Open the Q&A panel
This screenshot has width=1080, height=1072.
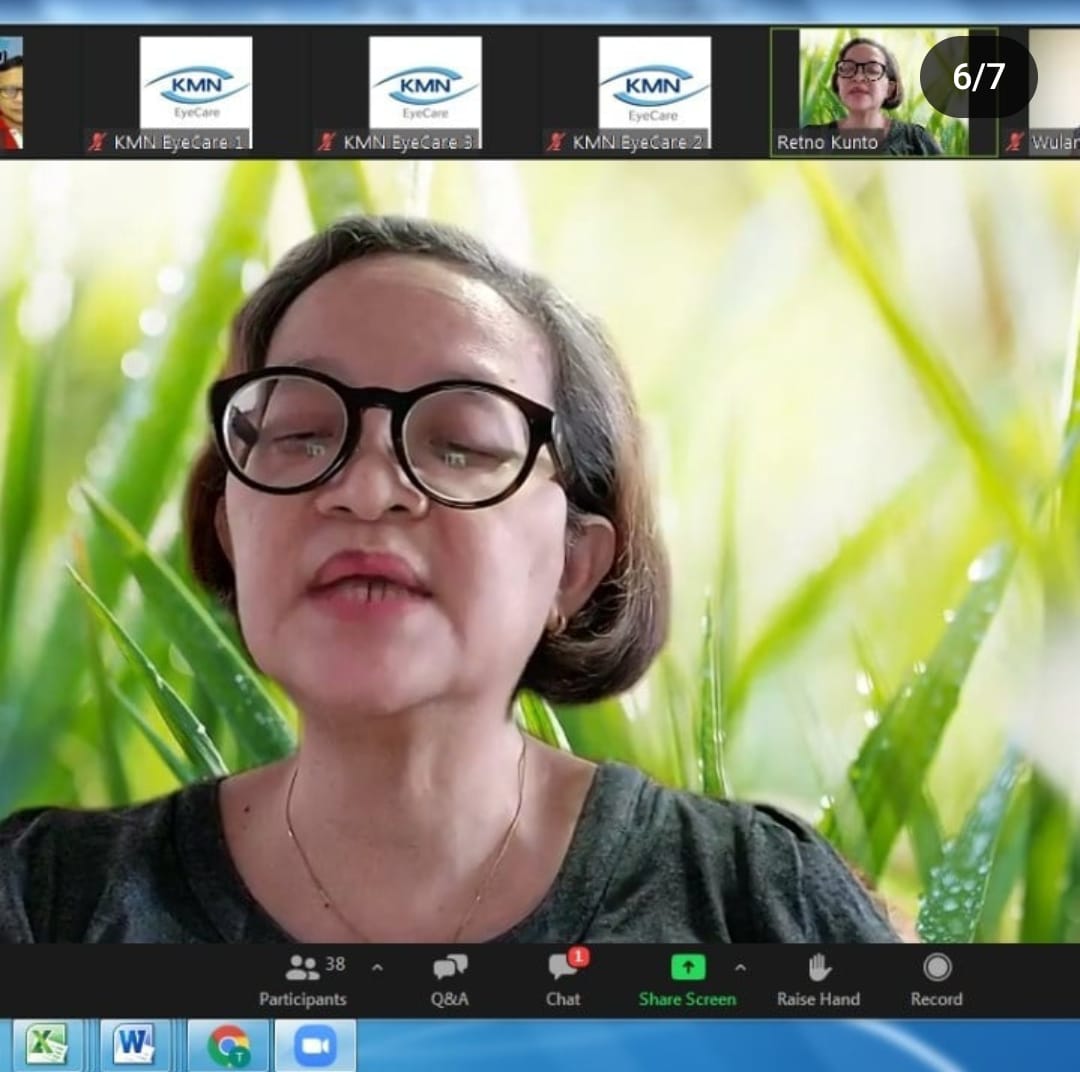tap(450, 968)
